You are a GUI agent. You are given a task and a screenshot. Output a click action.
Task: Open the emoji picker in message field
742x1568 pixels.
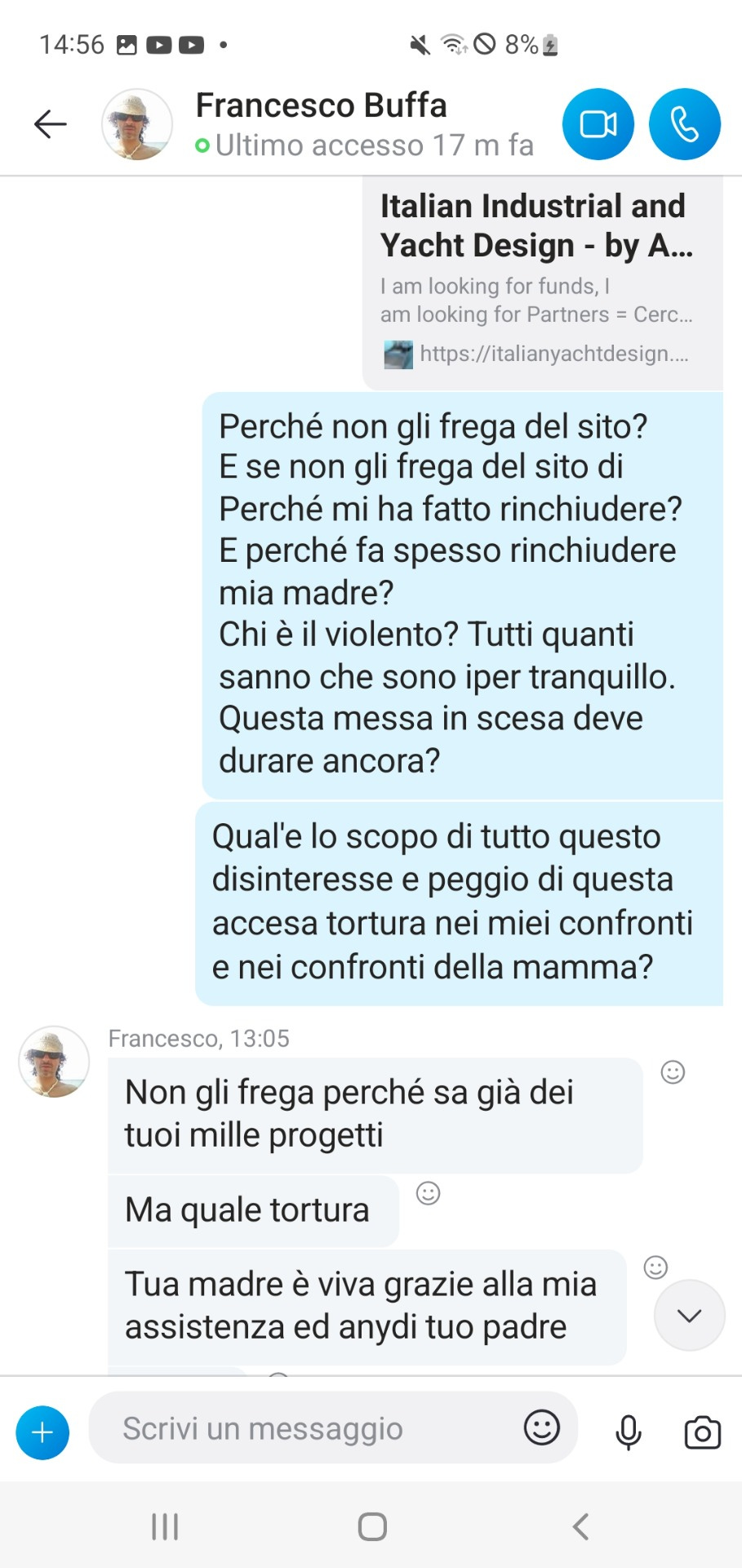(541, 1428)
